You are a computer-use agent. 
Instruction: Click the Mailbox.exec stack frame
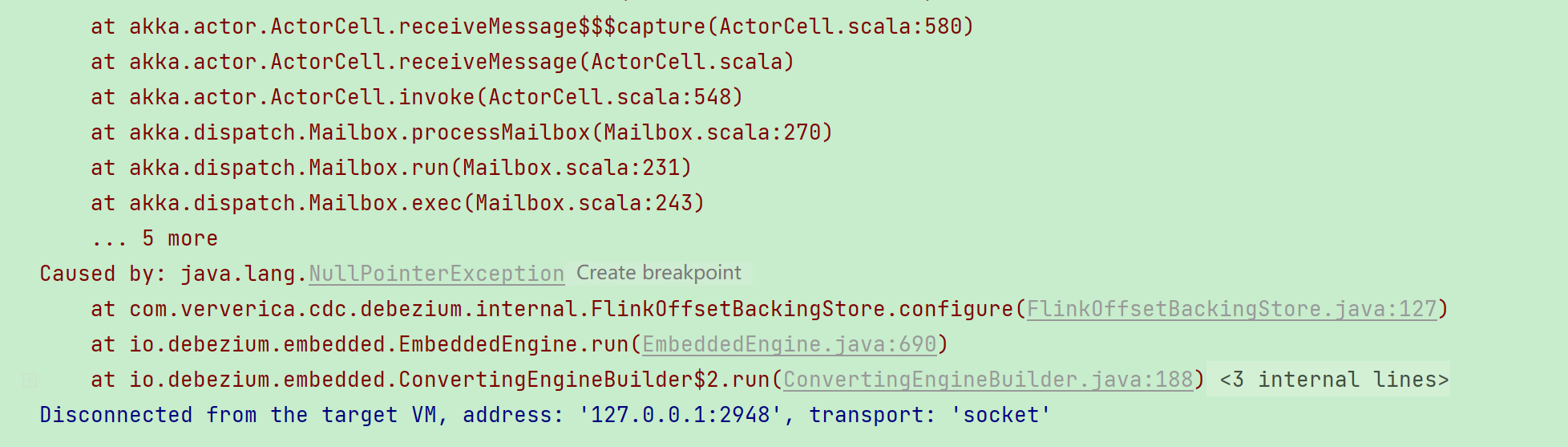point(397,203)
